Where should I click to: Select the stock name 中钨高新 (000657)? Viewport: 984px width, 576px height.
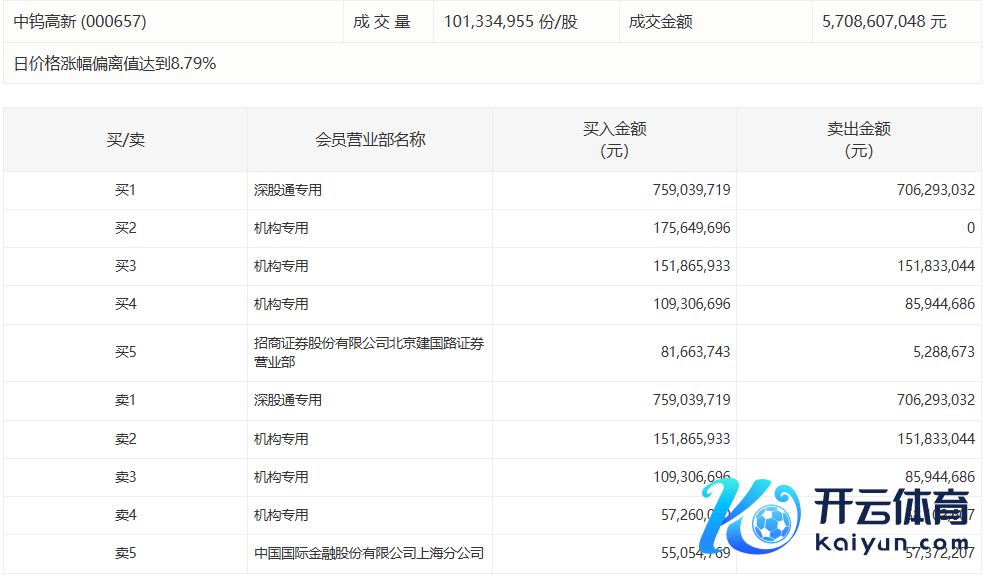coord(70,21)
